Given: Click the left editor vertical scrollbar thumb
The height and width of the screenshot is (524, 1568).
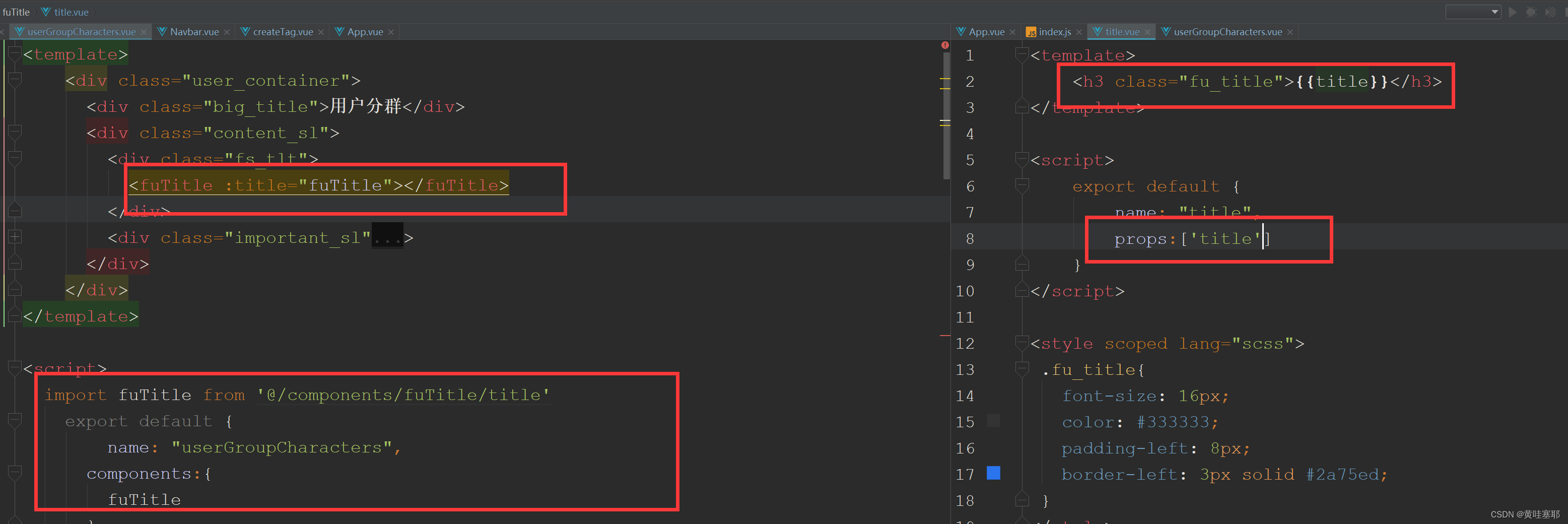Looking at the screenshot, I should [x=946, y=116].
